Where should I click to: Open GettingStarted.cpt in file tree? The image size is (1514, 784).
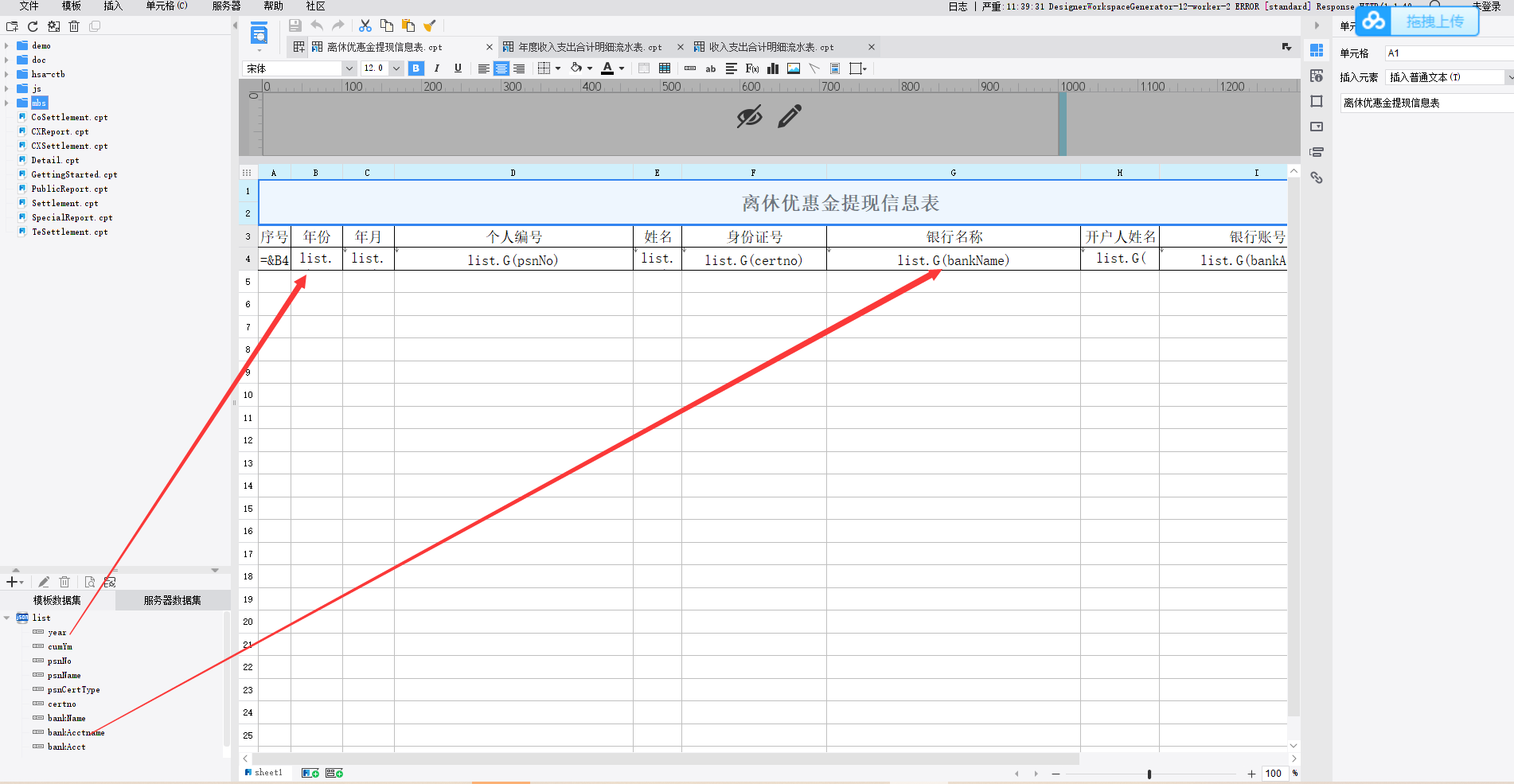pos(74,174)
